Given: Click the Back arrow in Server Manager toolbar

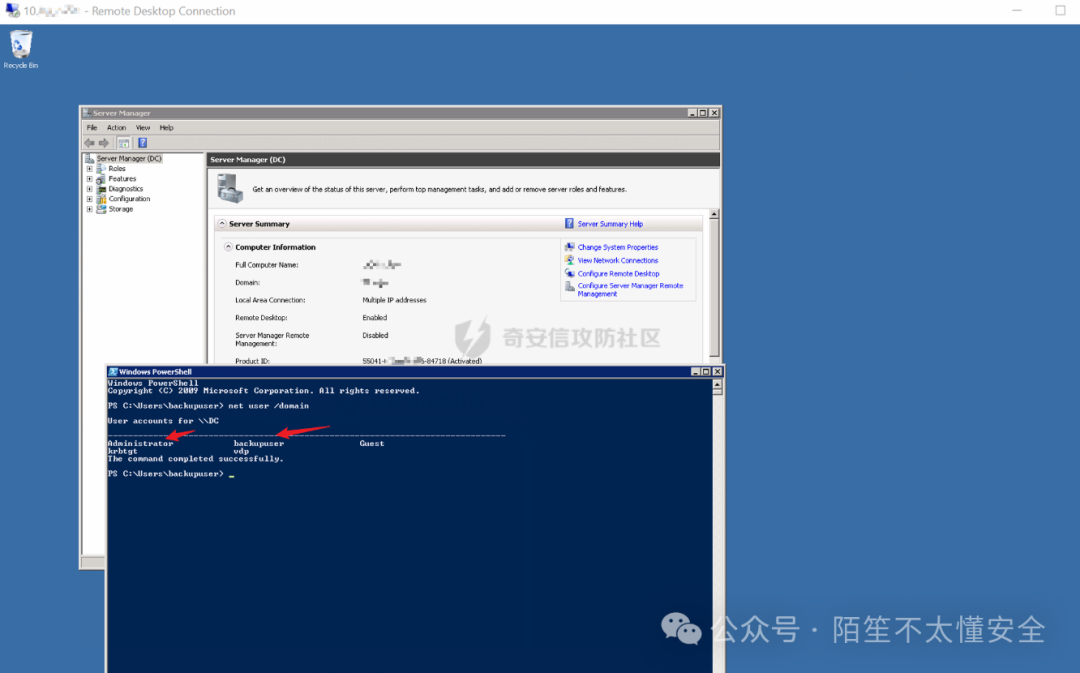Looking at the screenshot, I should click(90, 143).
